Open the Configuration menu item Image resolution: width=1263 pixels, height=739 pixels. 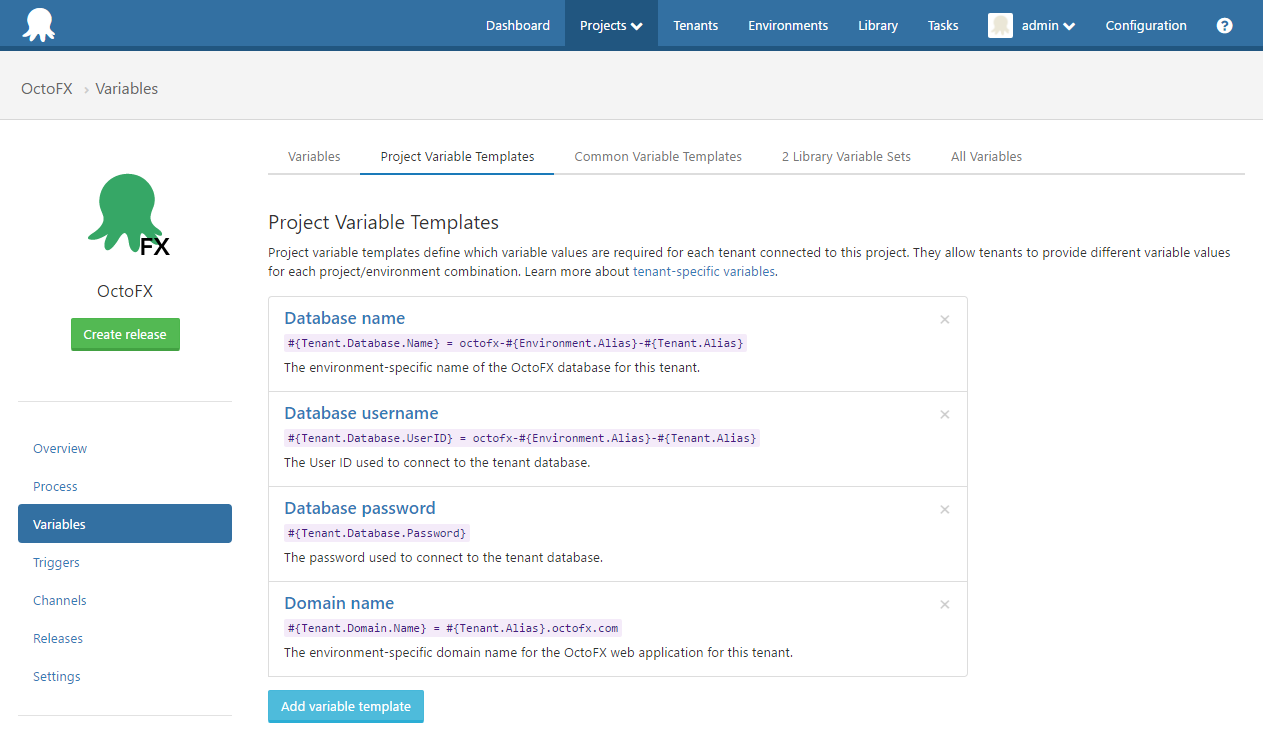click(1146, 25)
